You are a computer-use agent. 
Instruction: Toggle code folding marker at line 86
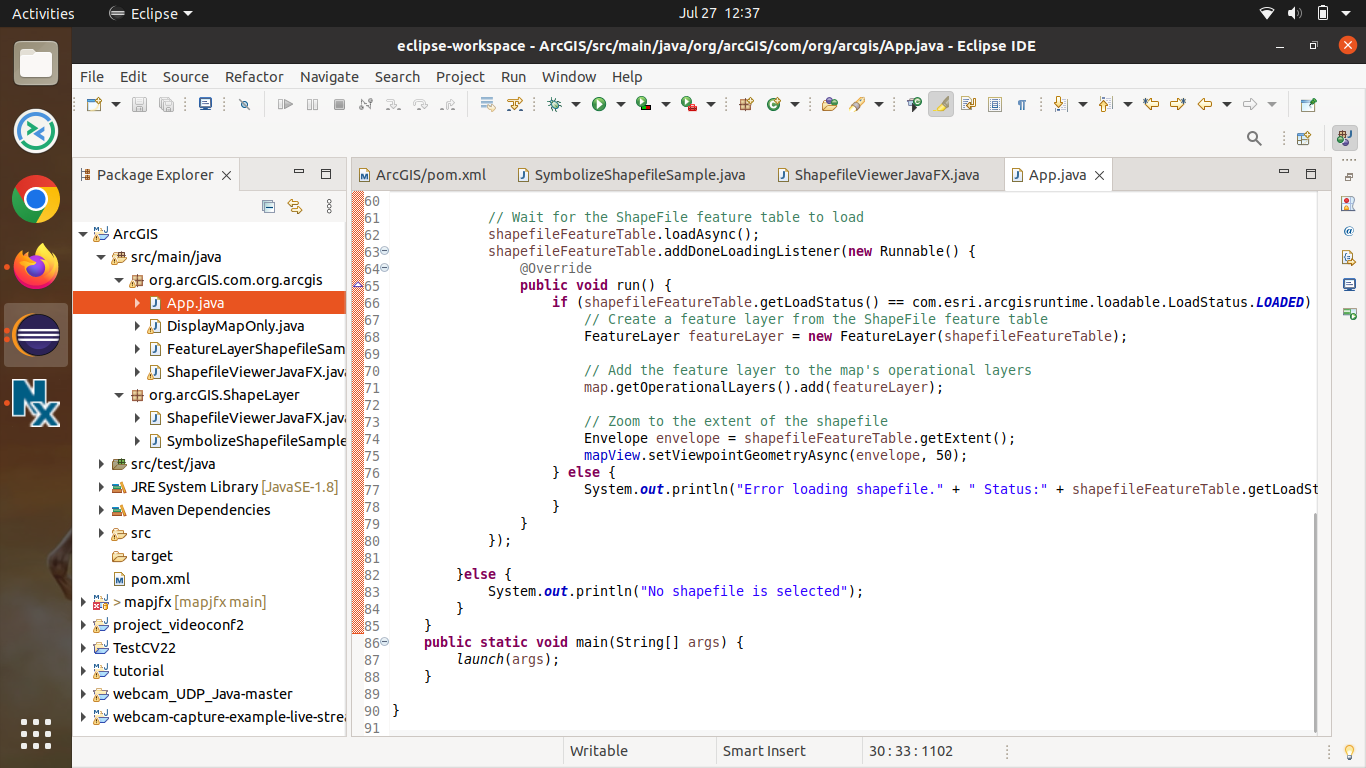click(x=385, y=642)
